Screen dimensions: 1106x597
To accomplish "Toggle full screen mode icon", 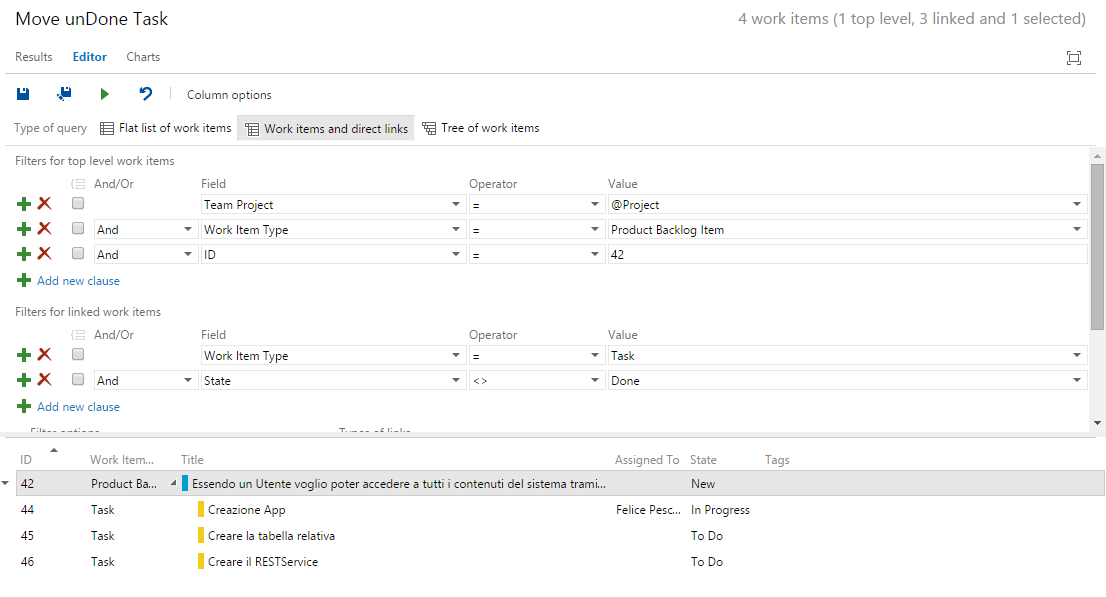I will (x=1074, y=58).
